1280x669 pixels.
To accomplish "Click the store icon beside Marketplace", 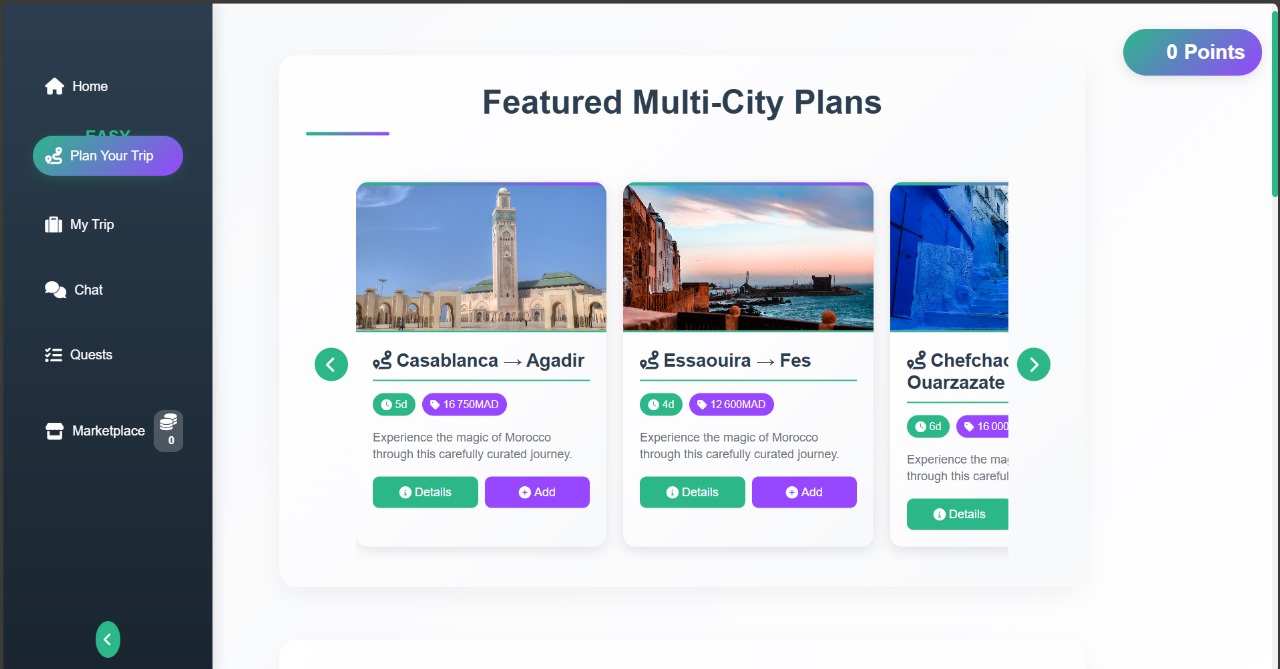I will coord(55,431).
